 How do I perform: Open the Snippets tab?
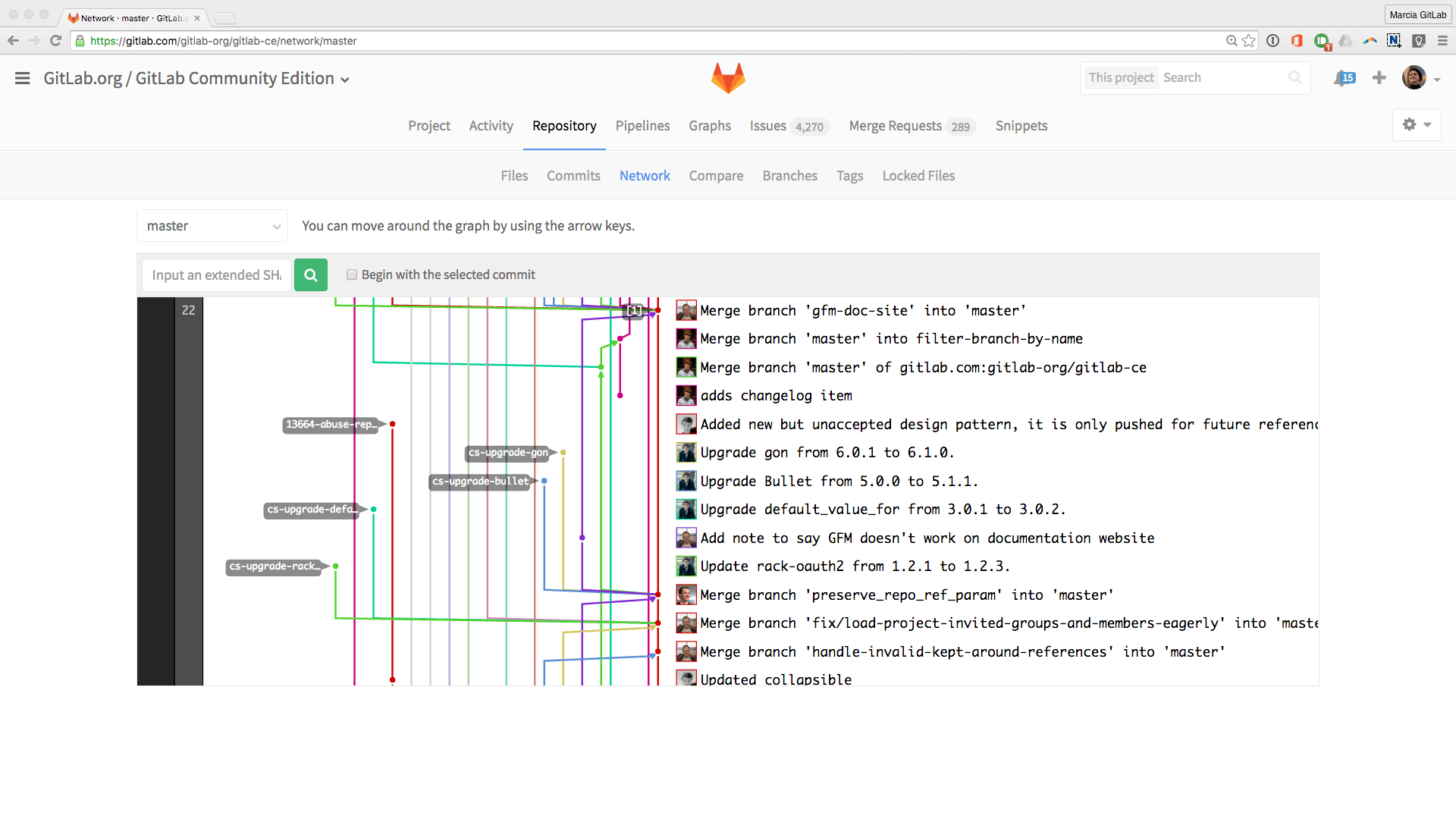tap(1021, 126)
